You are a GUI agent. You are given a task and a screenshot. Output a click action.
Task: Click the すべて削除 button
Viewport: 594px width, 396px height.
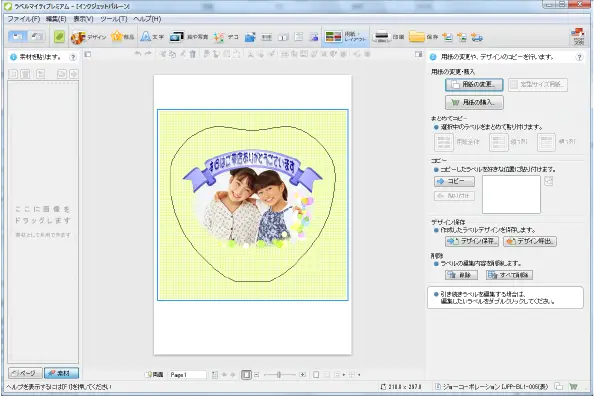tap(510, 275)
